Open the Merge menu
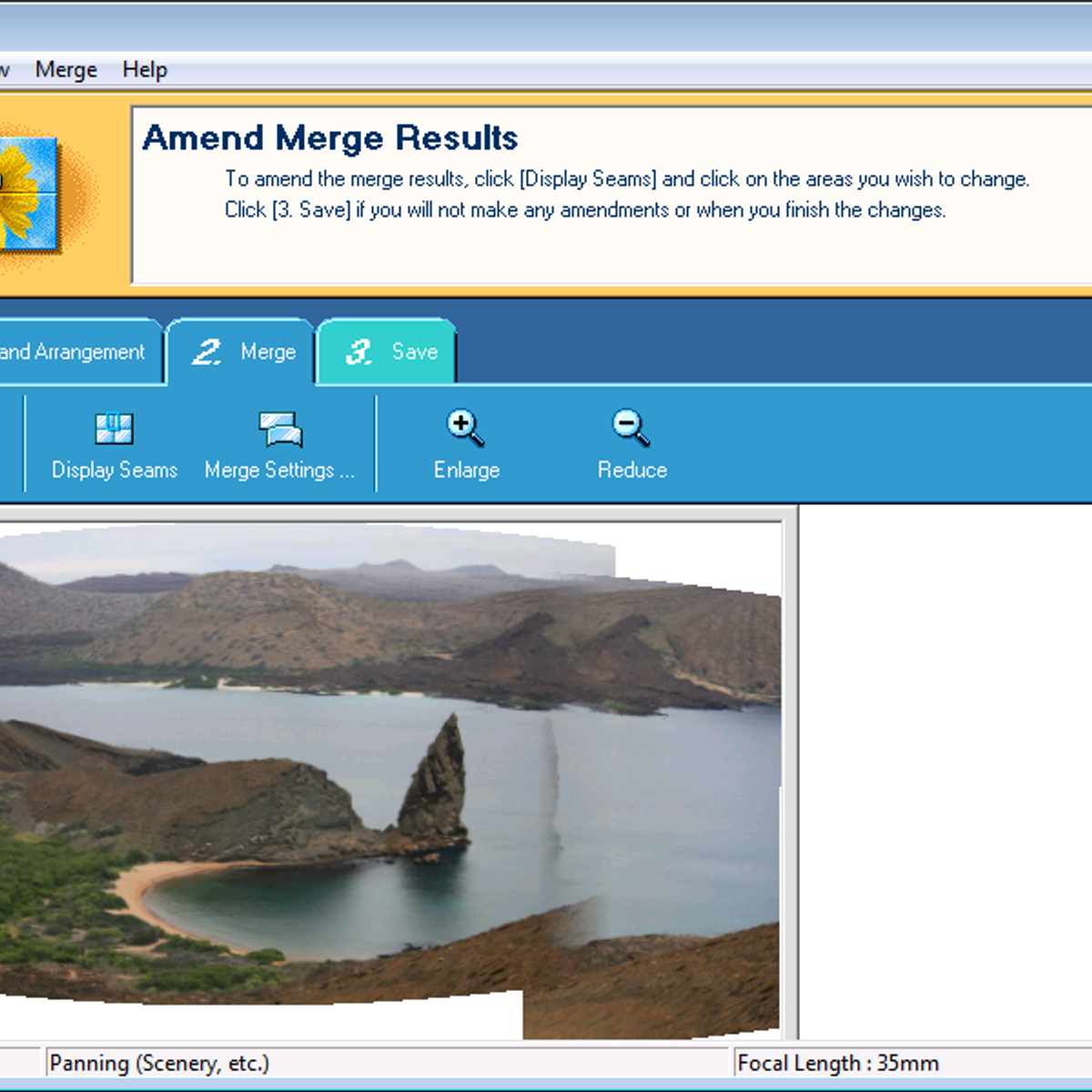The height and width of the screenshot is (1092, 1092). coord(66,70)
